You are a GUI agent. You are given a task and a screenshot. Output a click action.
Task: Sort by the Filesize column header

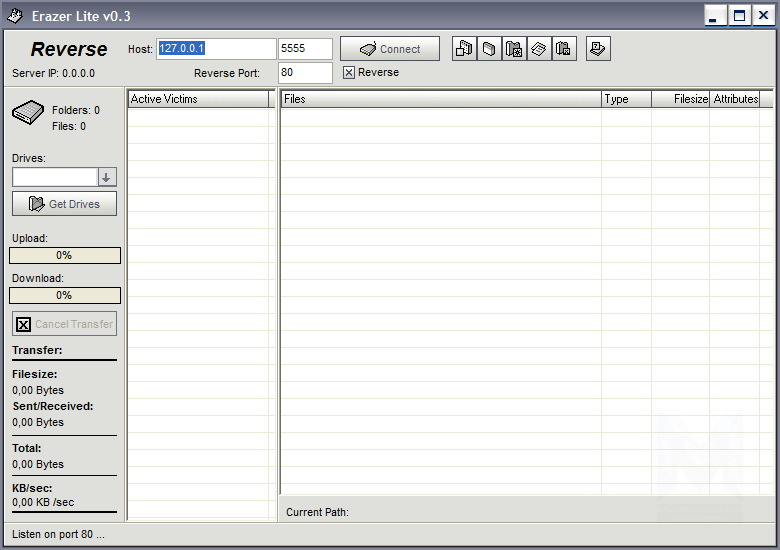coord(681,99)
